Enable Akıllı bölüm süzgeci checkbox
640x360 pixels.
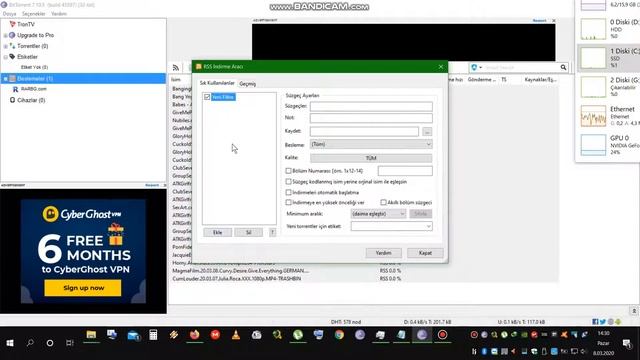[383, 202]
